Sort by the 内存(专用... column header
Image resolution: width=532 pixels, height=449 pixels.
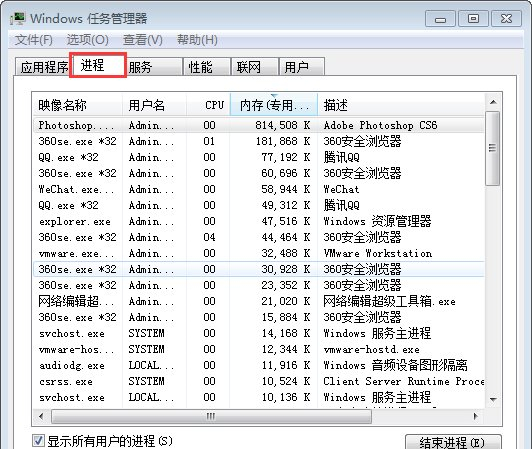pyautogui.click(x=274, y=105)
